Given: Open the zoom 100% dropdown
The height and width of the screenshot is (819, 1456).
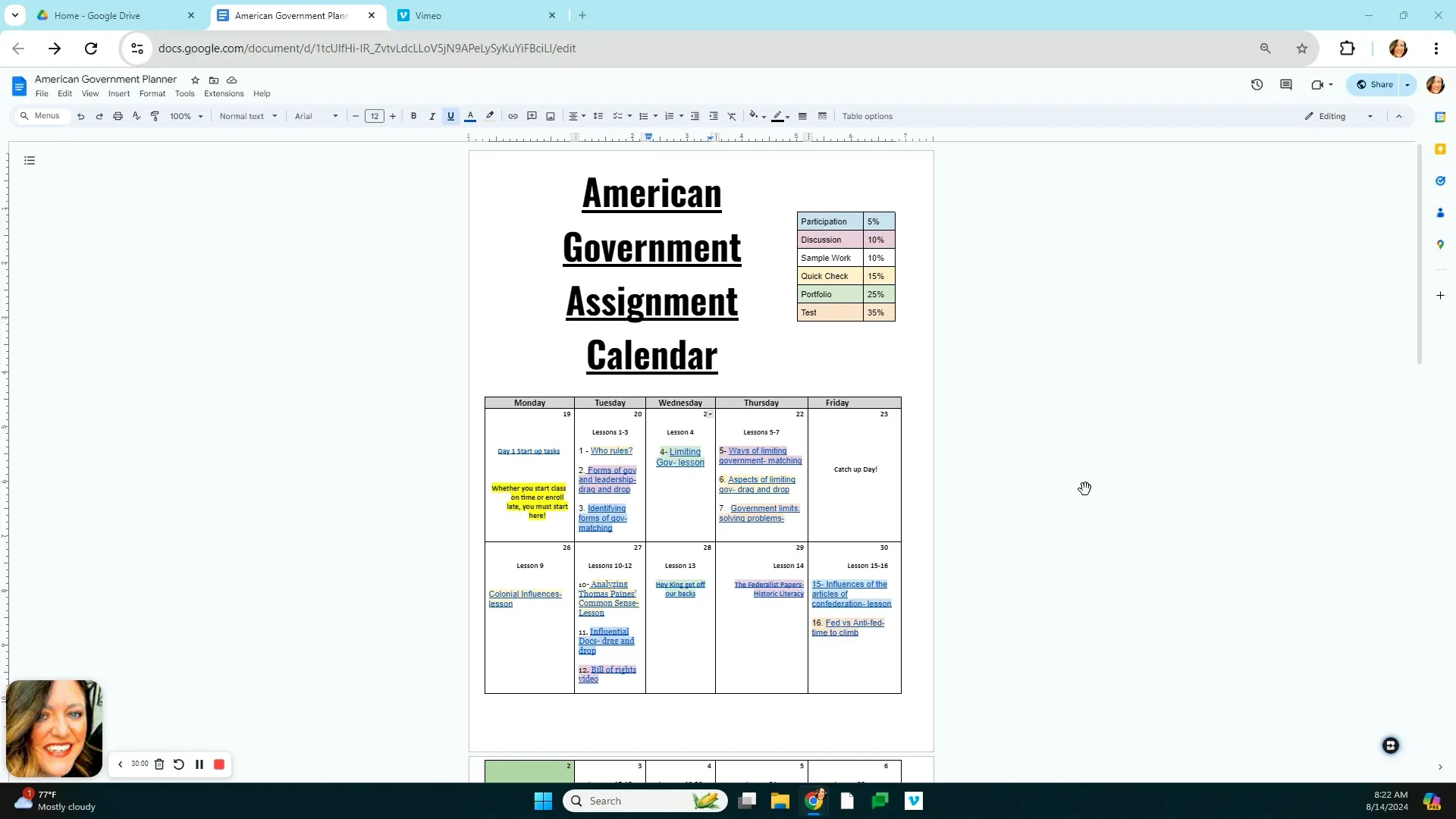Looking at the screenshot, I should coord(187,116).
